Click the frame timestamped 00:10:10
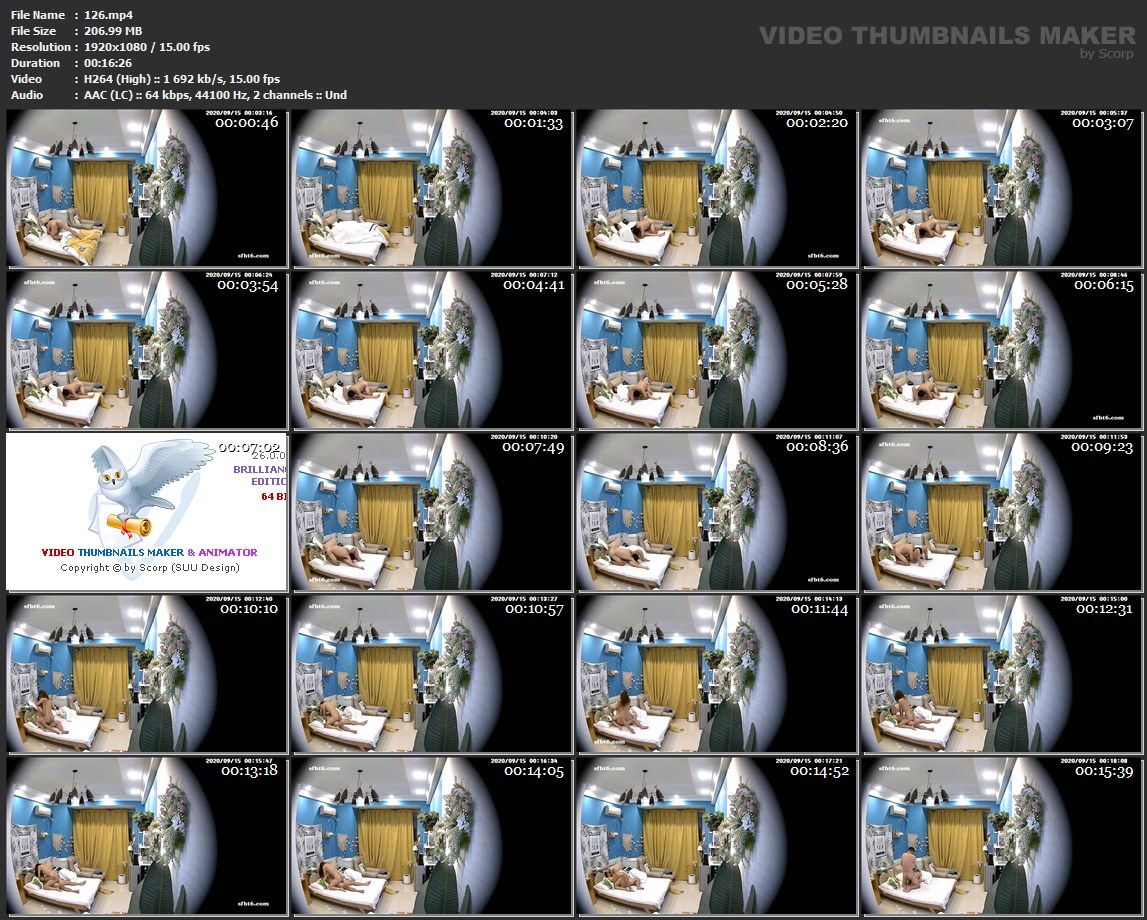This screenshot has width=1147, height=920. click(x=147, y=674)
